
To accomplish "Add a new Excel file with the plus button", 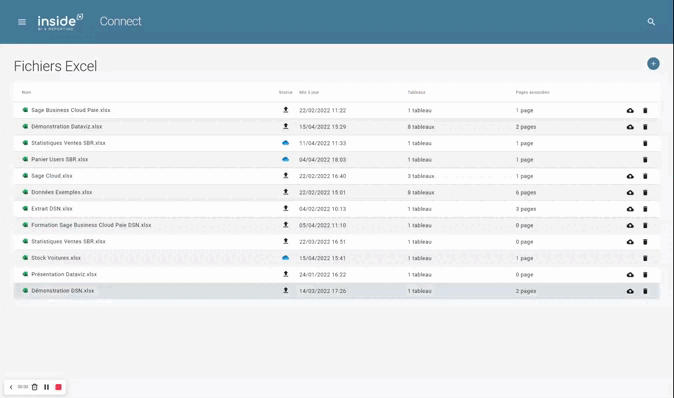I will pos(653,64).
